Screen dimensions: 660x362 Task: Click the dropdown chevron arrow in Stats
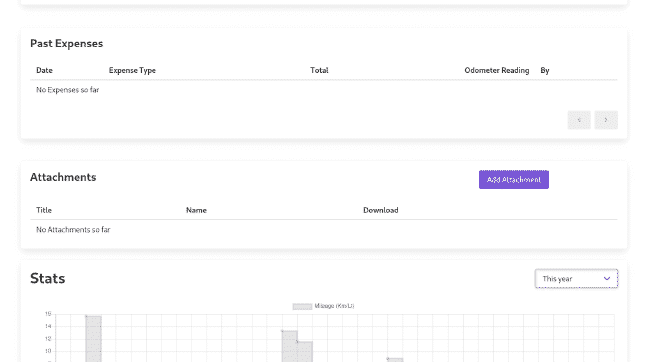click(607, 279)
